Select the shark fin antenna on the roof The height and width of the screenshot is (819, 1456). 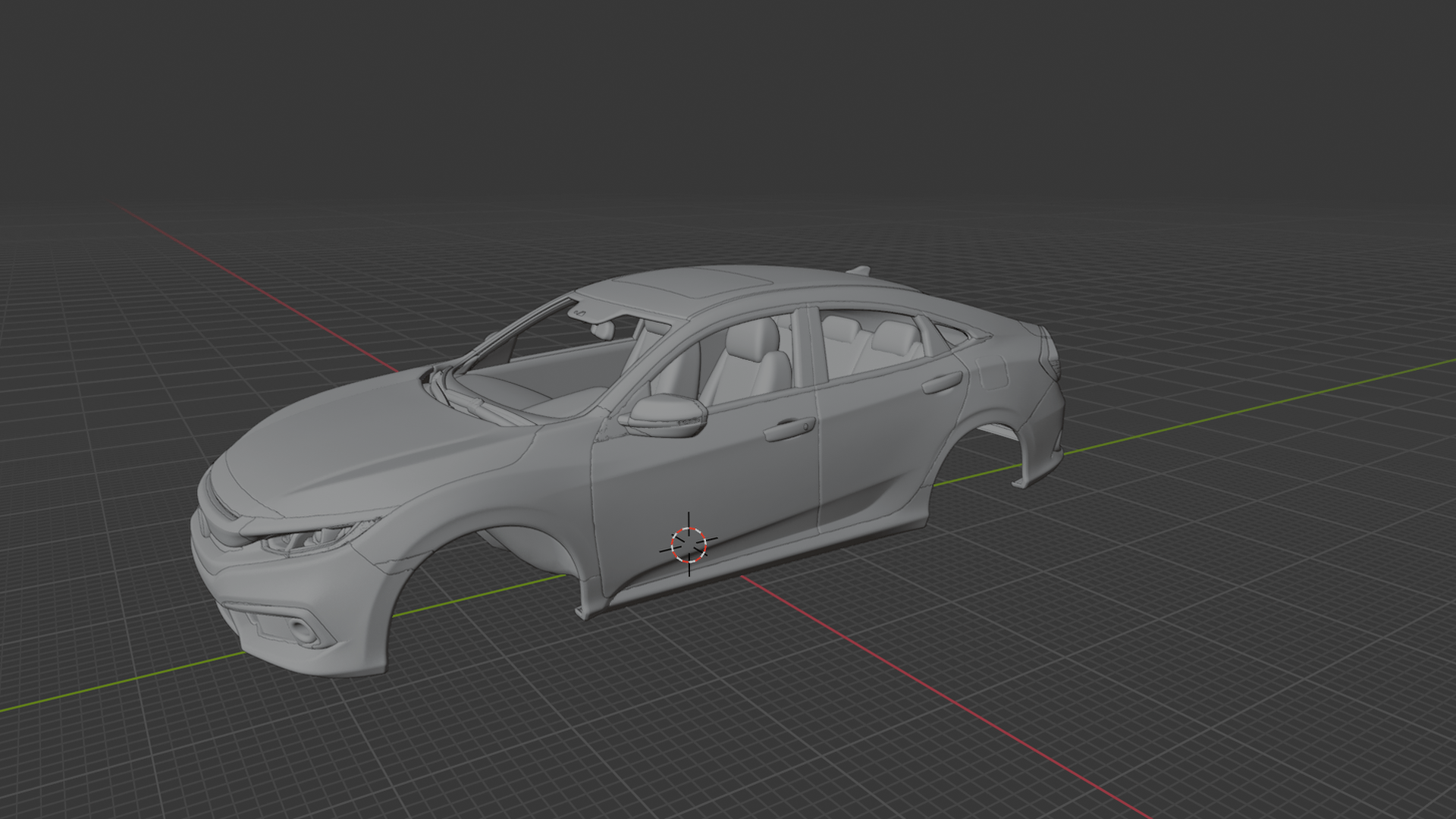[x=858, y=269]
